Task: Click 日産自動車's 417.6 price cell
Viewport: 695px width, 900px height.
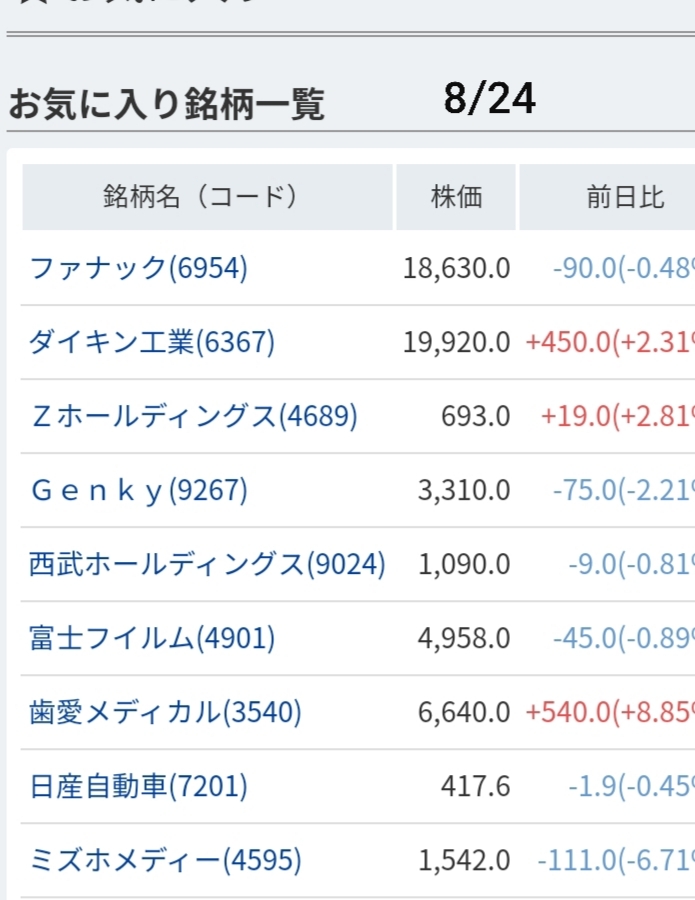Action: [475, 786]
